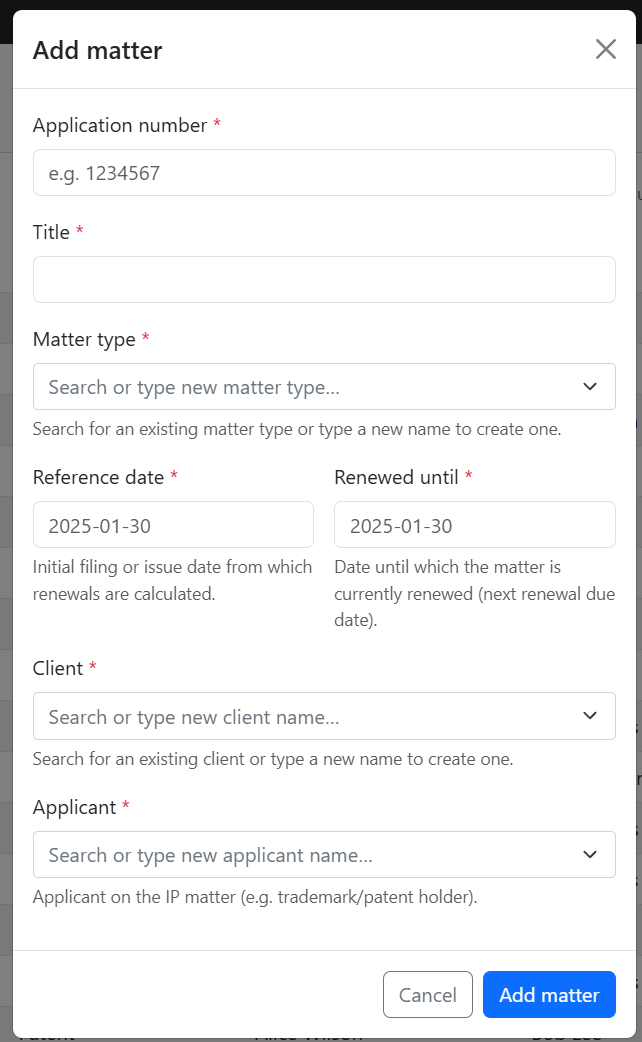Click the Client field label
Screen dimensions: 642x1042
[x=58, y=669]
